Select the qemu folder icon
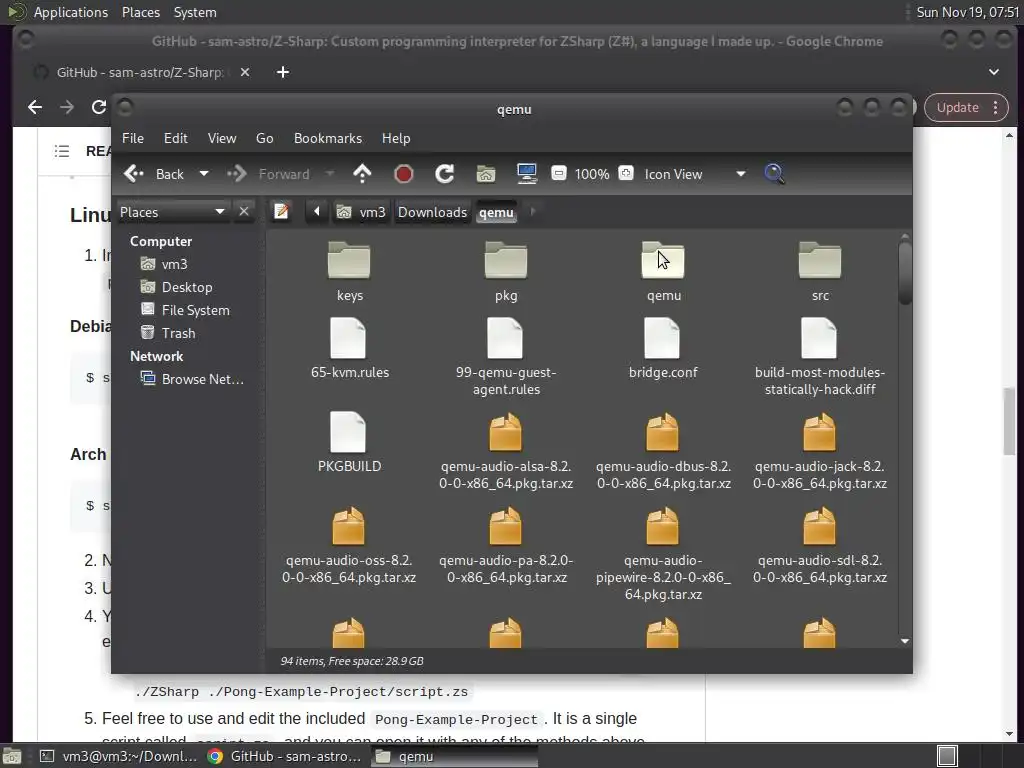 point(663,261)
